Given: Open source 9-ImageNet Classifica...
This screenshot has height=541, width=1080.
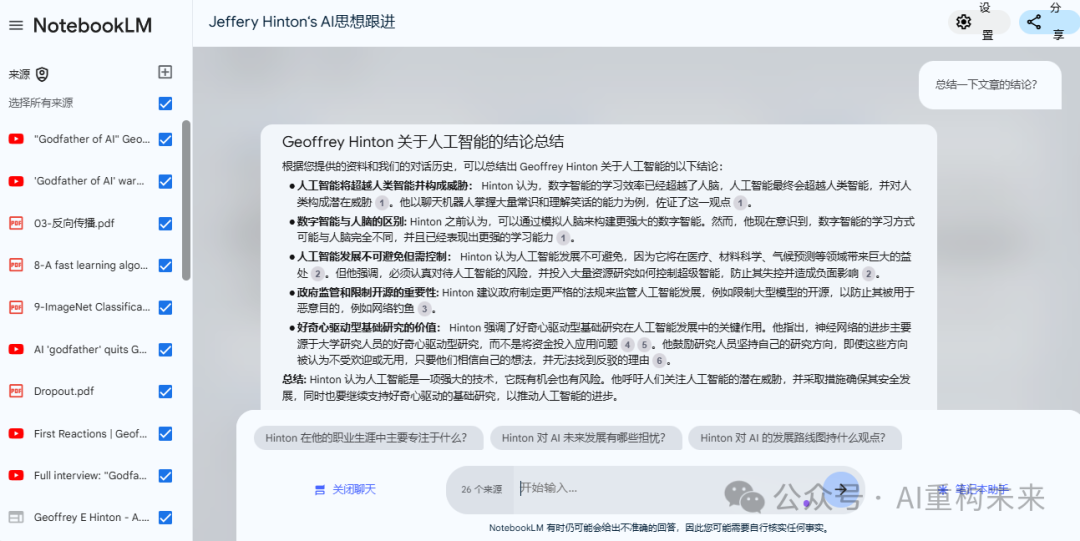Looking at the screenshot, I should [92, 307].
